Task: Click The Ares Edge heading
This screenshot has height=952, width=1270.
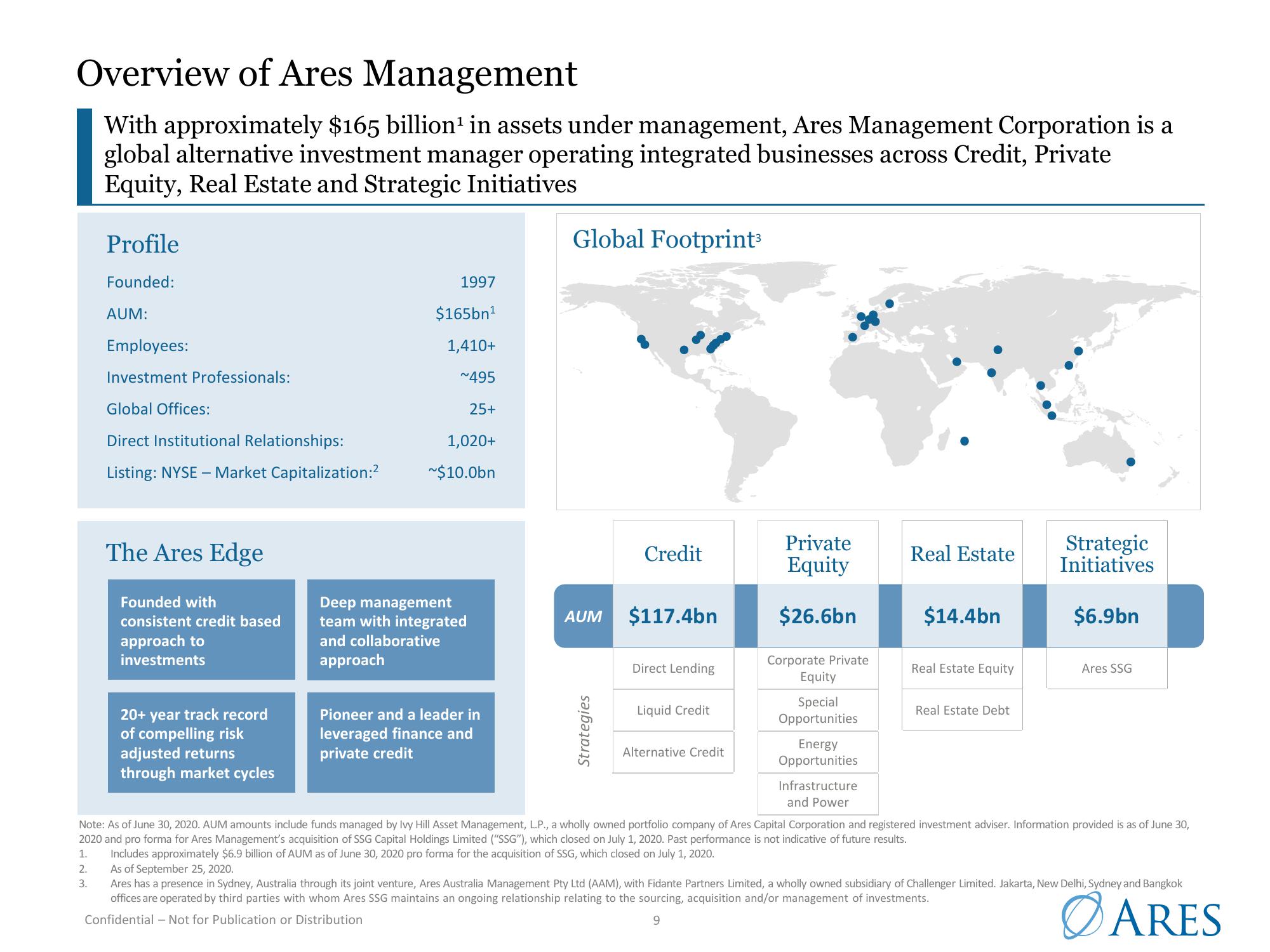Action: tap(184, 553)
